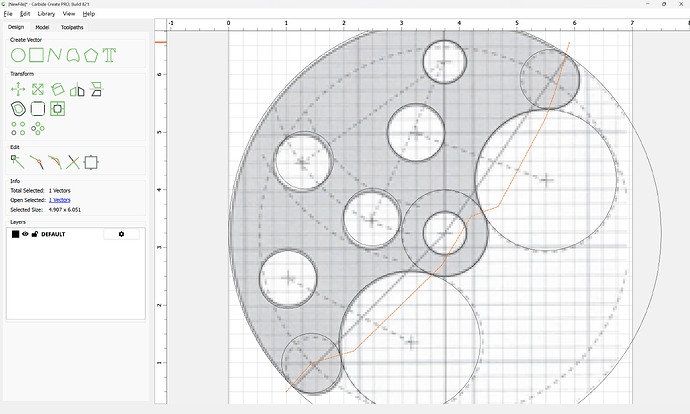Click the selected orange polyline on canvas
Viewport: 690px width, 414px height.
coord(395,311)
